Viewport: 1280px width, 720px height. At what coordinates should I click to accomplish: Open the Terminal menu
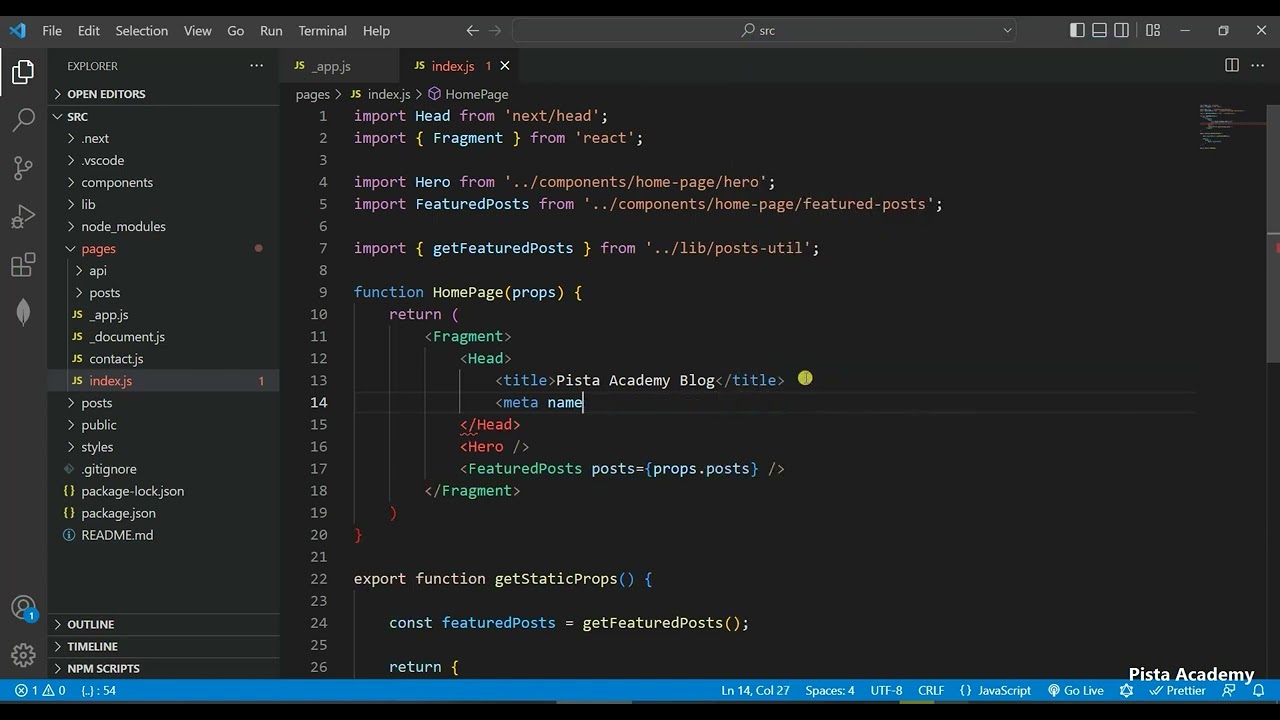[x=322, y=30]
